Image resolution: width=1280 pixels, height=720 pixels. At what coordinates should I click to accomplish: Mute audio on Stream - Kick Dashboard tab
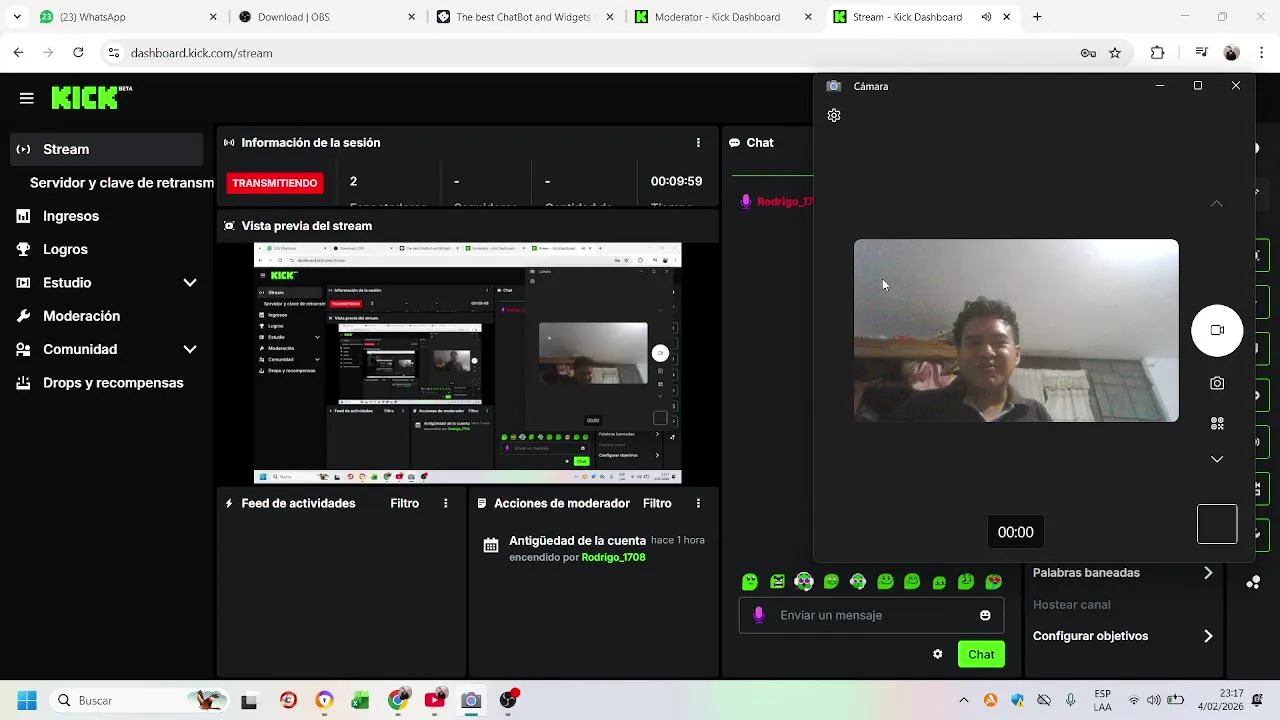click(x=986, y=17)
